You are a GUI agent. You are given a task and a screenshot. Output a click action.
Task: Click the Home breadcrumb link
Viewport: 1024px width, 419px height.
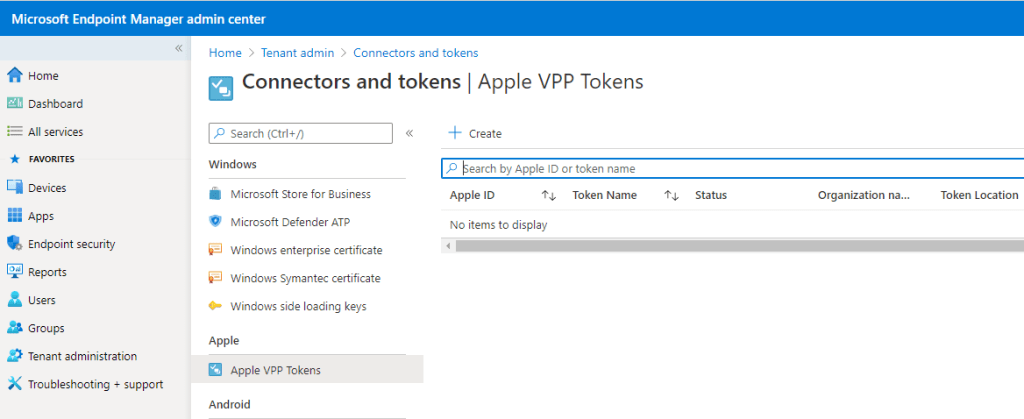[225, 53]
